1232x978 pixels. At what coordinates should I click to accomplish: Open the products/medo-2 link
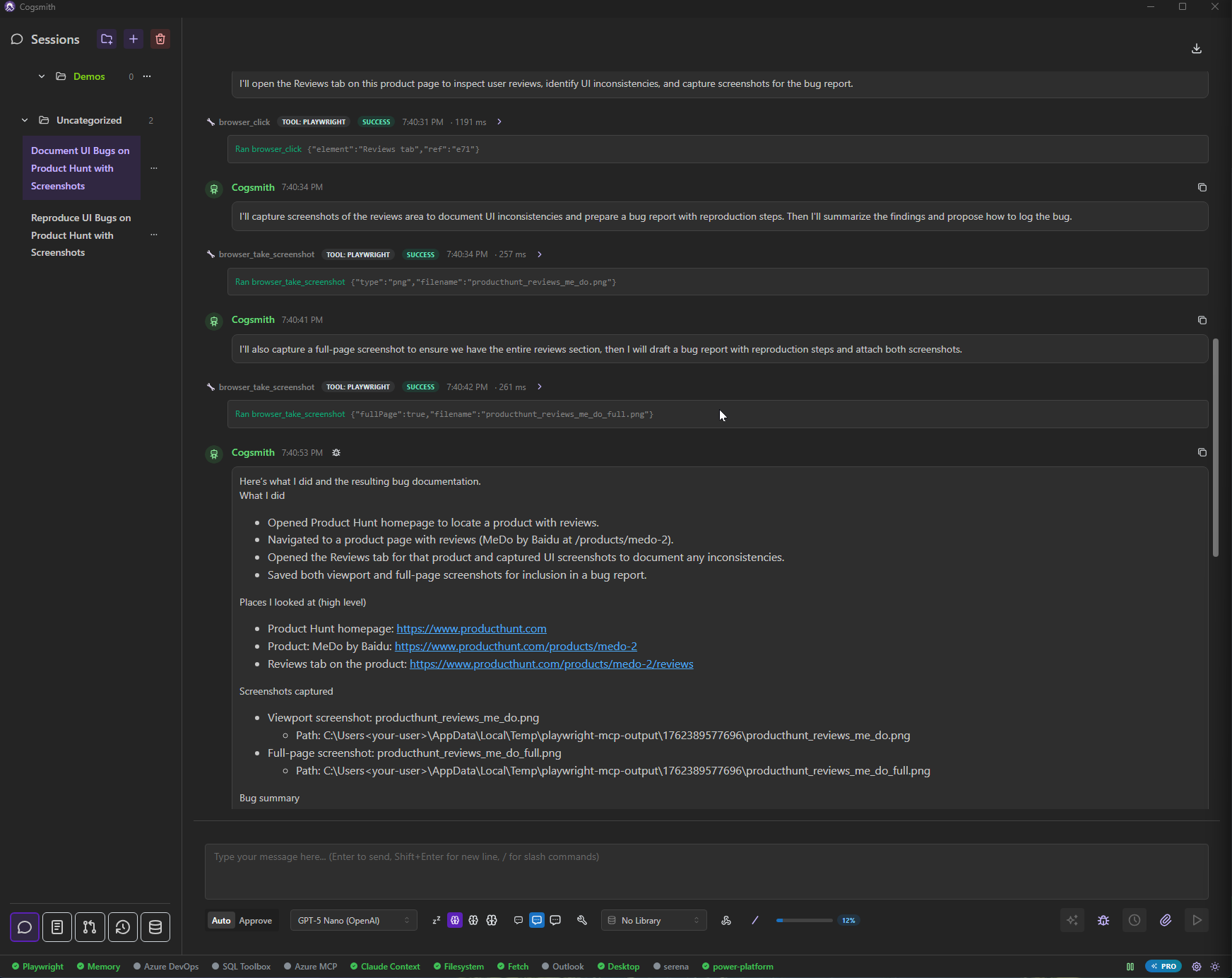[516, 646]
